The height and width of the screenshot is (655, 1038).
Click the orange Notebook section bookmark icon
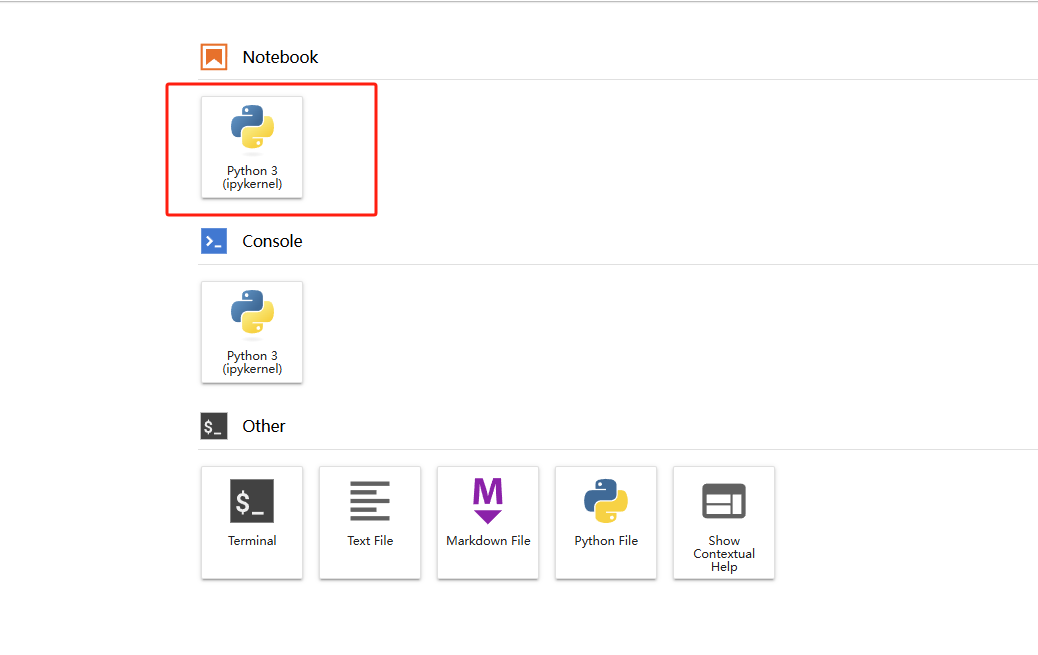[214, 57]
